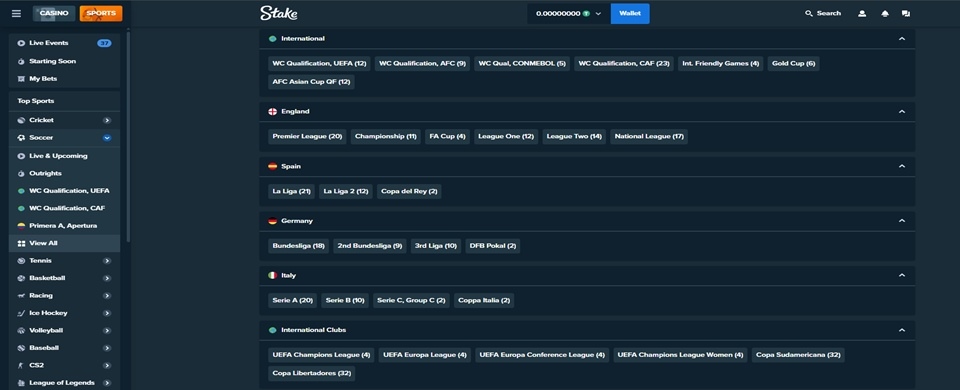This screenshot has width=960, height=390.
Task: Click the Live Events play icon
Action: click(x=21, y=43)
